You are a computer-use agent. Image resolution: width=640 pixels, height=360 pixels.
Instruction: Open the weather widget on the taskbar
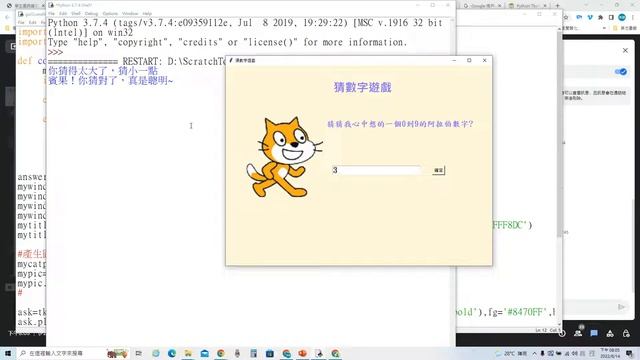[511, 353]
